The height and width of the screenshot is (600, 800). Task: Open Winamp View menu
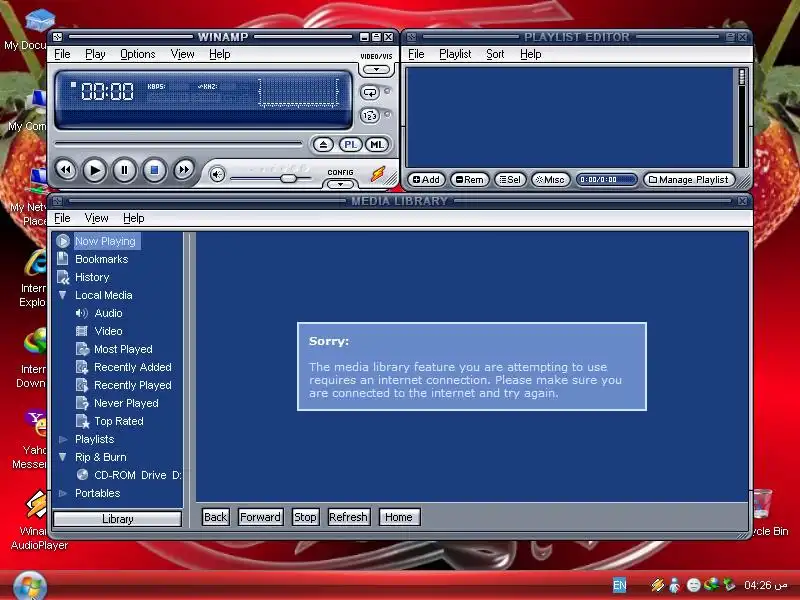point(182,54)
